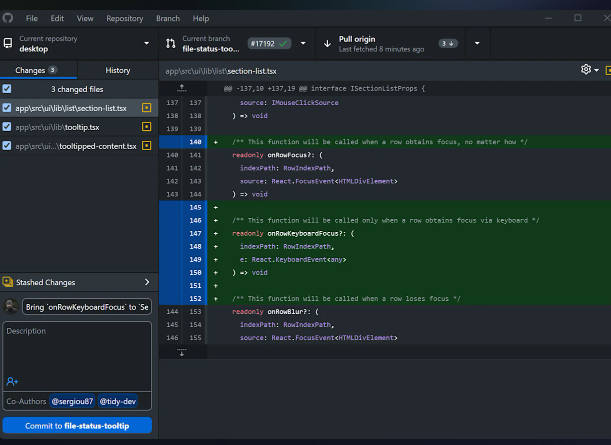Switch to the History tab
Image resolution: width=611 pixels, height=445 pixels.
[x=118, y=70]
